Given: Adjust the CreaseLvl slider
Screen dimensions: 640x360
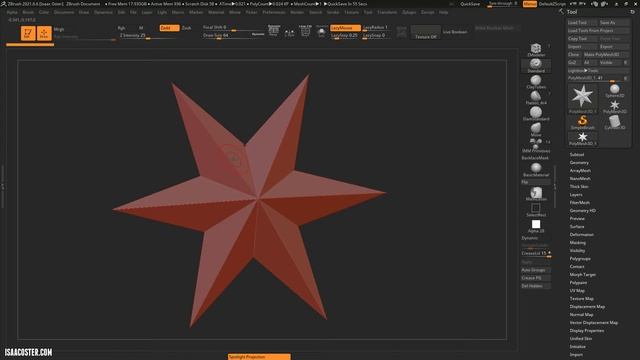Looking at the screenshot, I should point(536,254).
